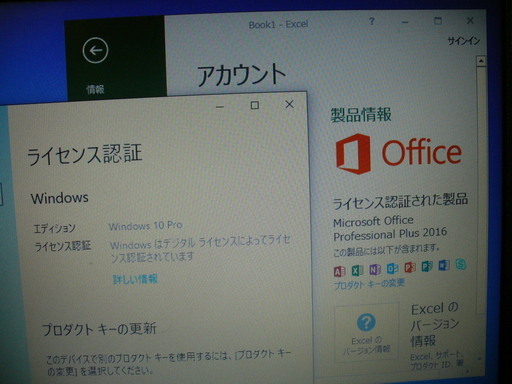Click the Excel help question mark icon
512x384 pixels.
pos(372,22)
